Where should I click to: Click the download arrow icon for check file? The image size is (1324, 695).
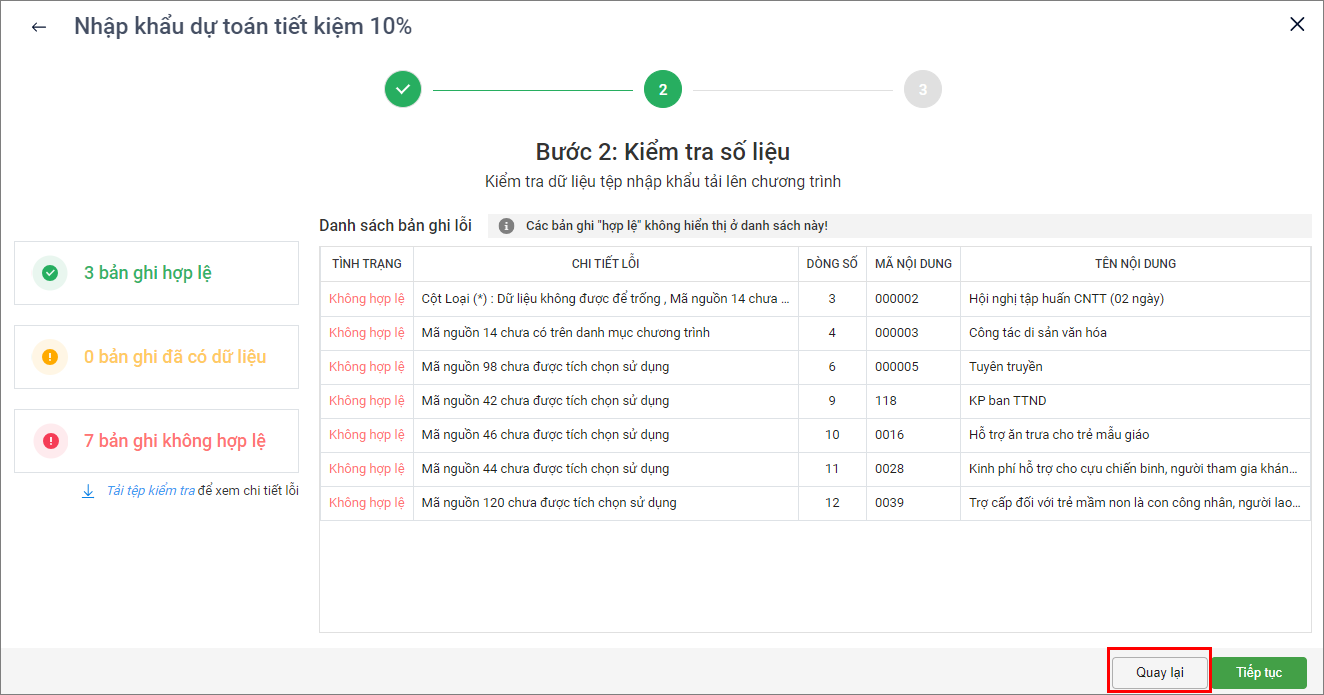pos(88,491)
